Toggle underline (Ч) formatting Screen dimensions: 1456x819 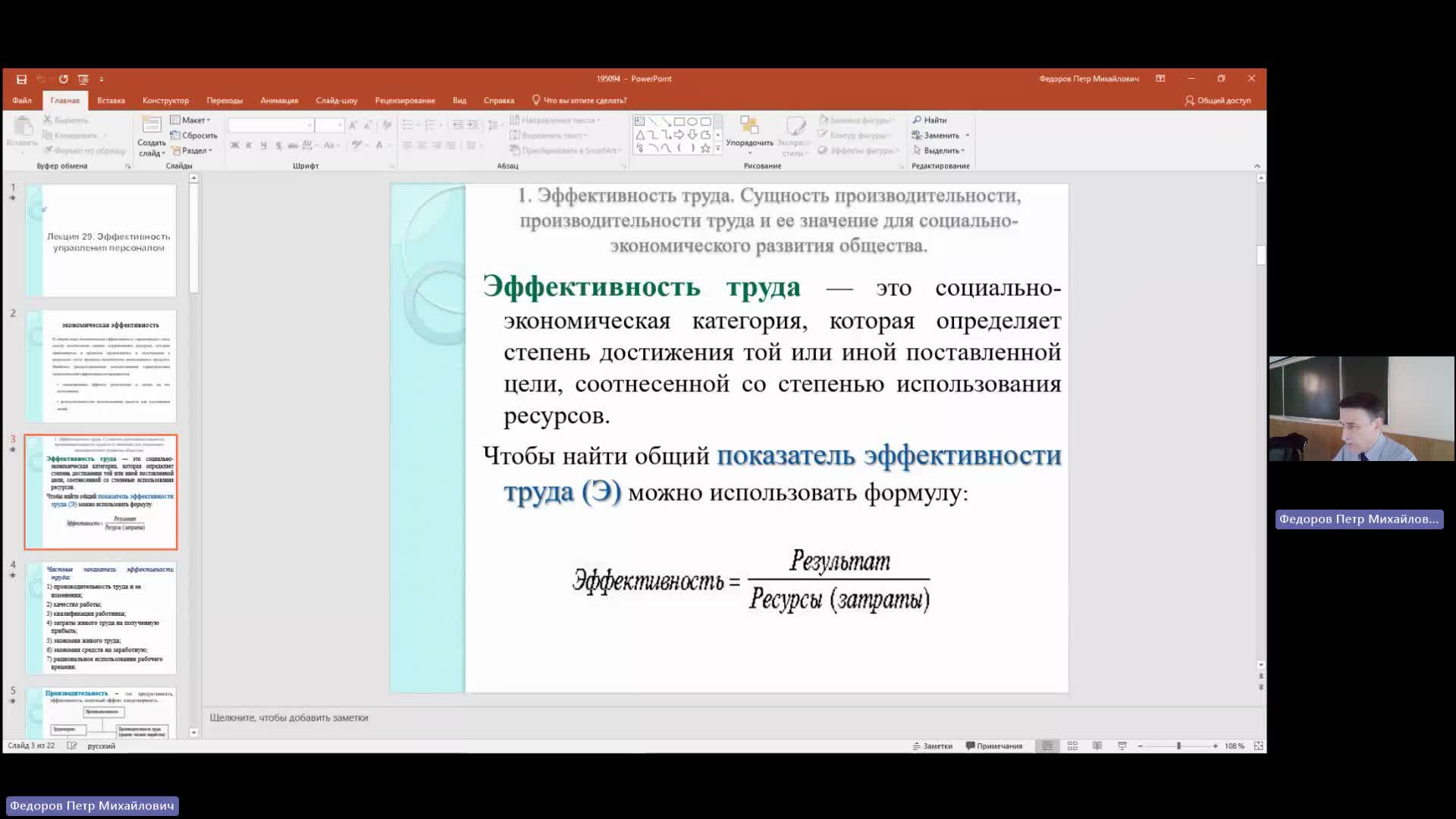[x=263, y=145]
